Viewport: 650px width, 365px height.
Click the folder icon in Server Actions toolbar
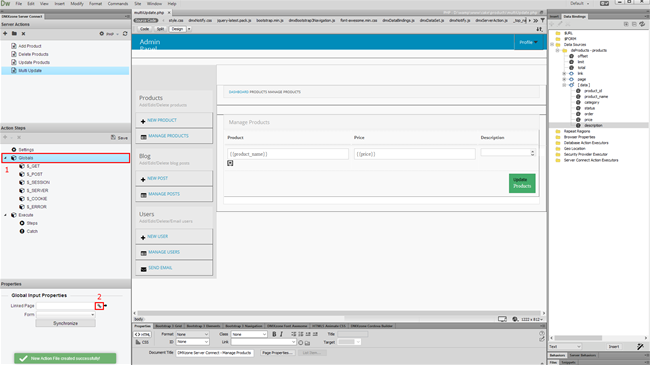tap(14, 34)
